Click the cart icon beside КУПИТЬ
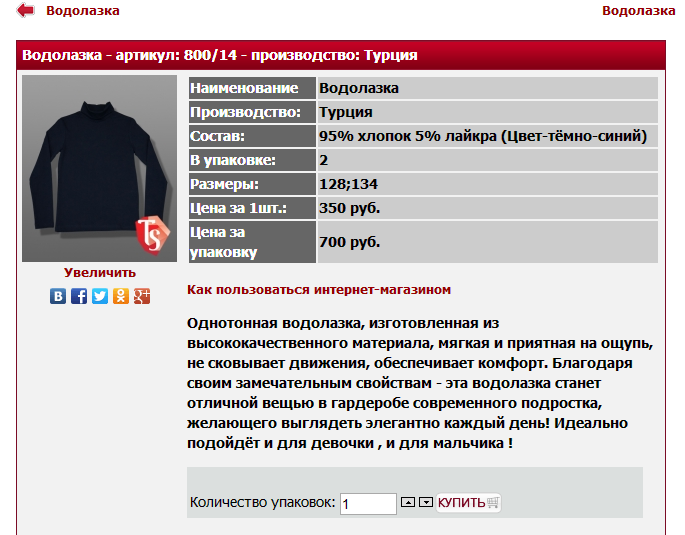Image resolution: width=685 pixels, height=535 pixels. (492, 502)
